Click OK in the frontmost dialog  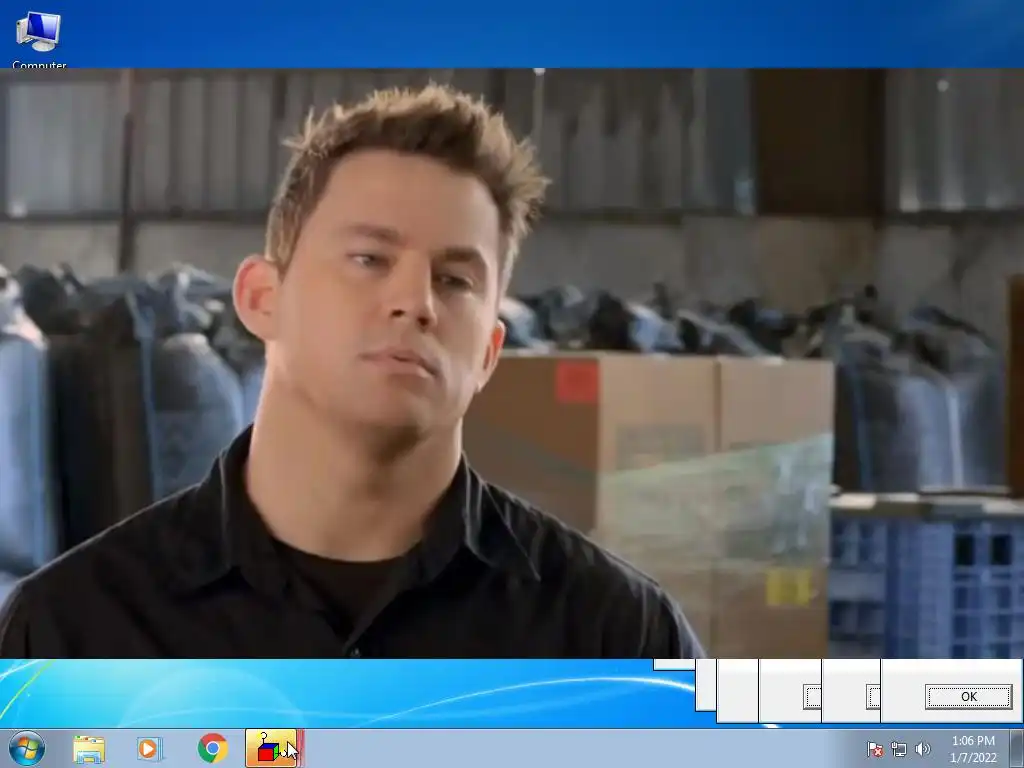[968, 696]
